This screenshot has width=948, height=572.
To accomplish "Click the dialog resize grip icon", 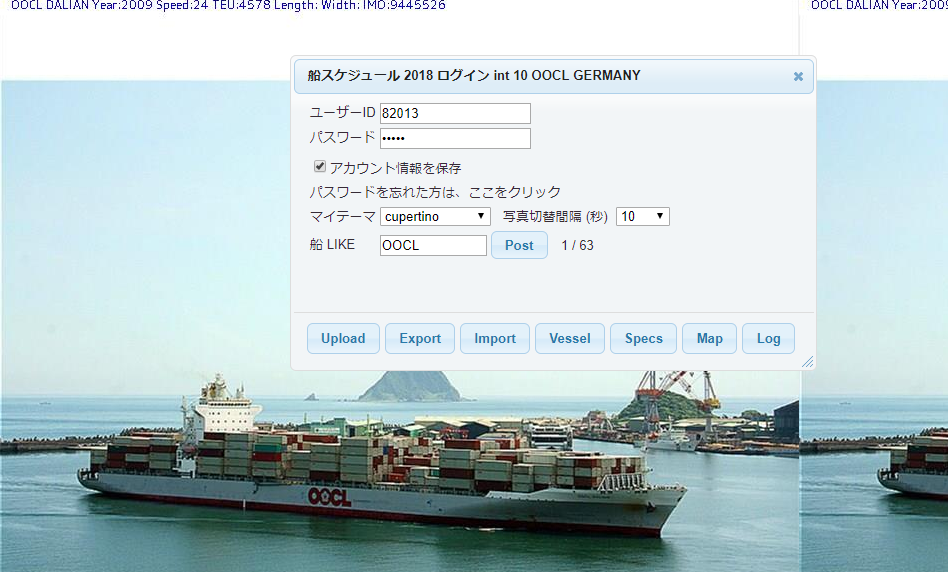I will (x=808, y=362).
